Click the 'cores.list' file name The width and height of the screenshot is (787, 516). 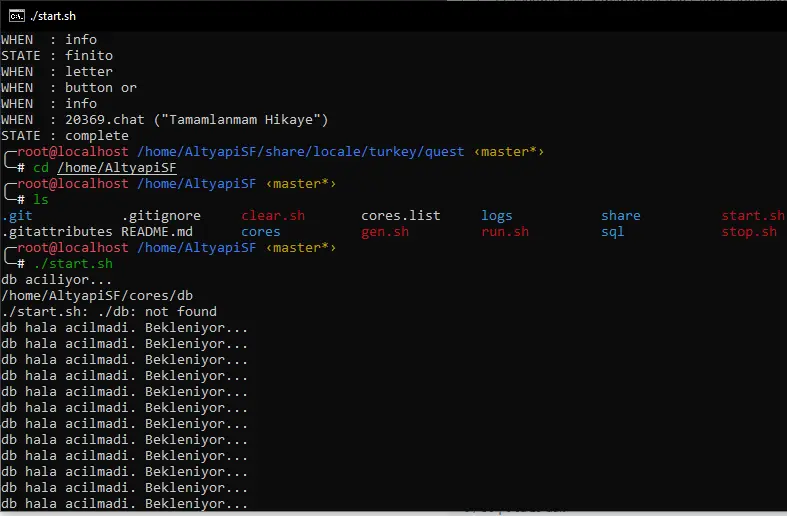[x=401, y=216]
